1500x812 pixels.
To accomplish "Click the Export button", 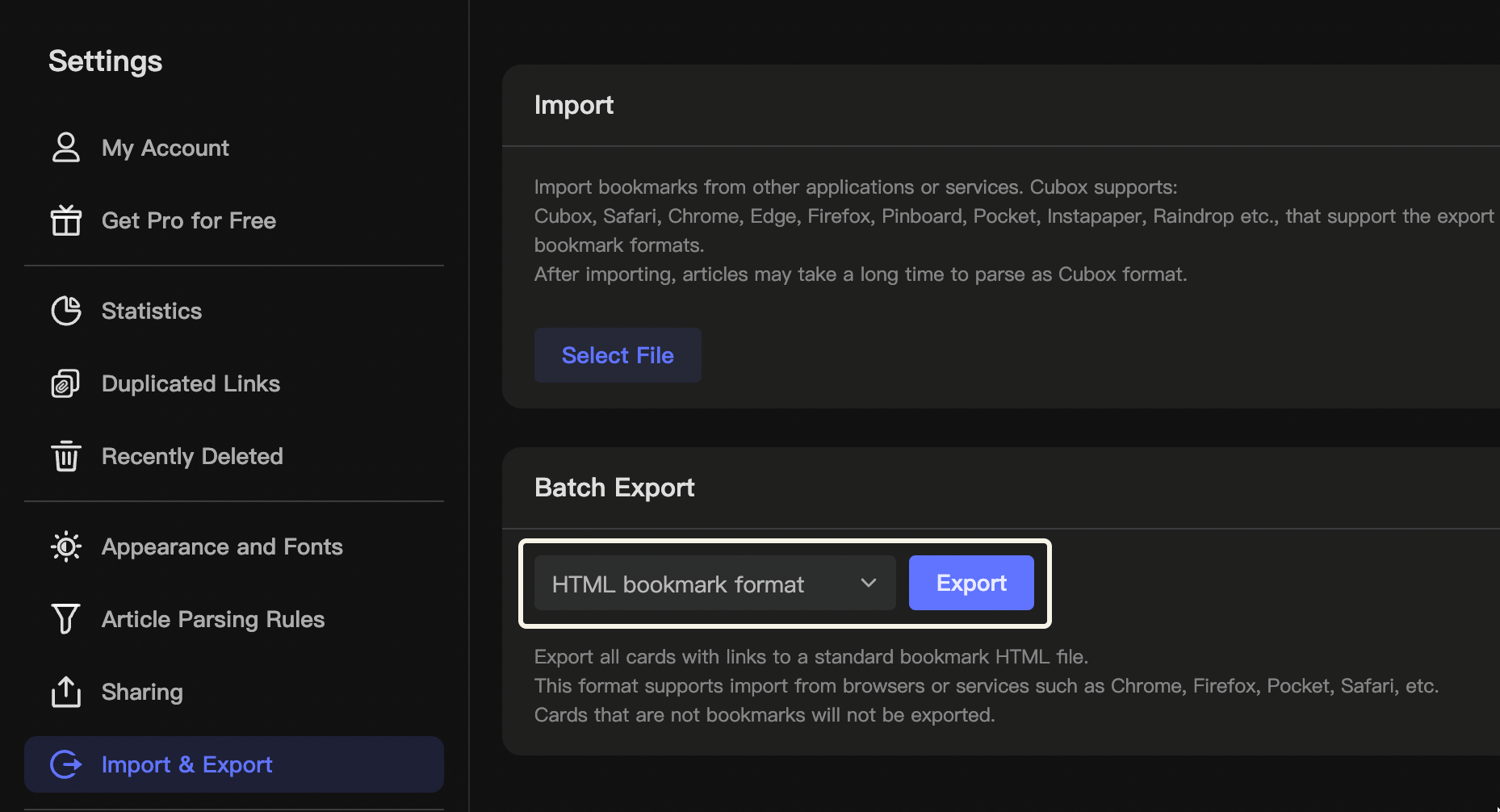I will pos(971,583).
